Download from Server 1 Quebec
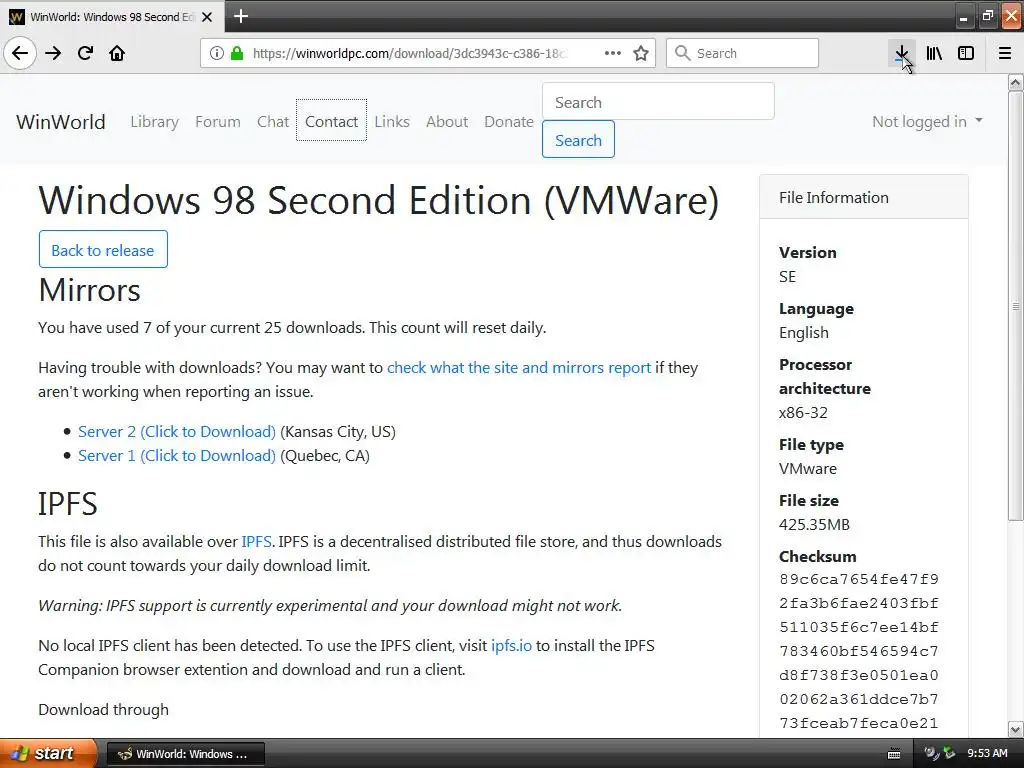1024x768 pixels. pyautogui.click(x=176, y=456)
